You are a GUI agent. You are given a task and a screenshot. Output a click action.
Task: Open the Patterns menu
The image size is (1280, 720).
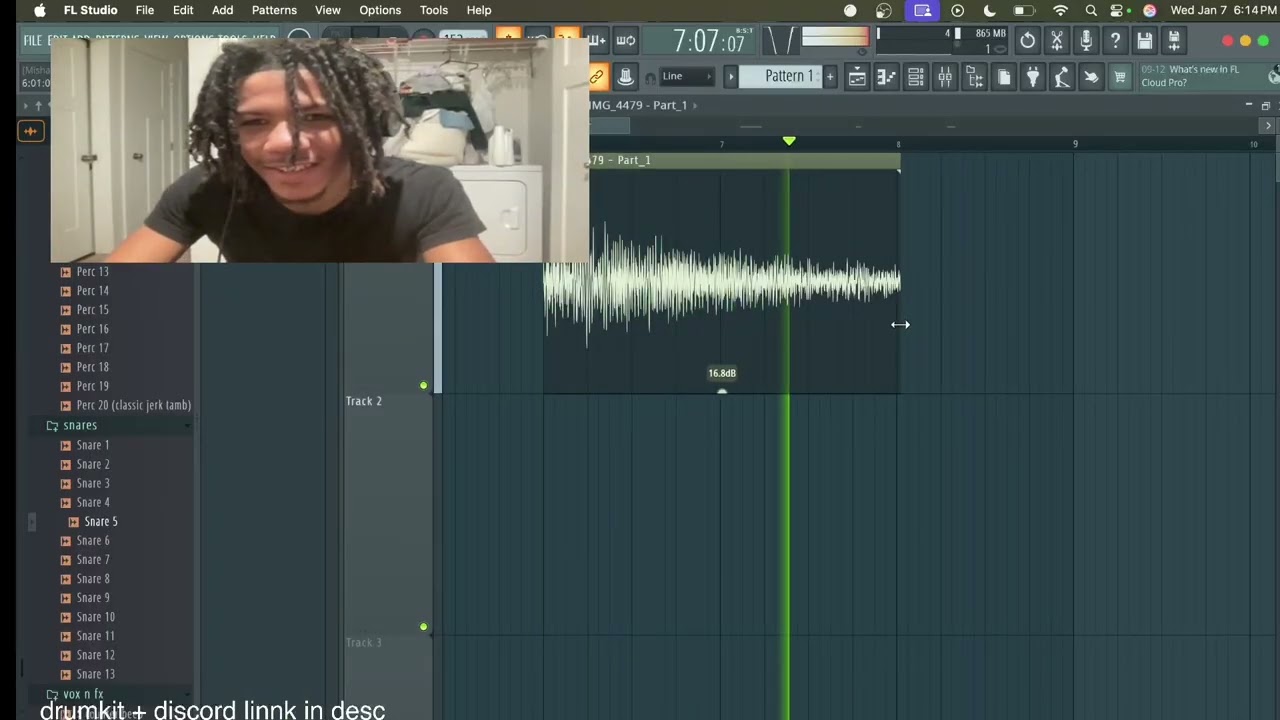(x=274, y=10)
